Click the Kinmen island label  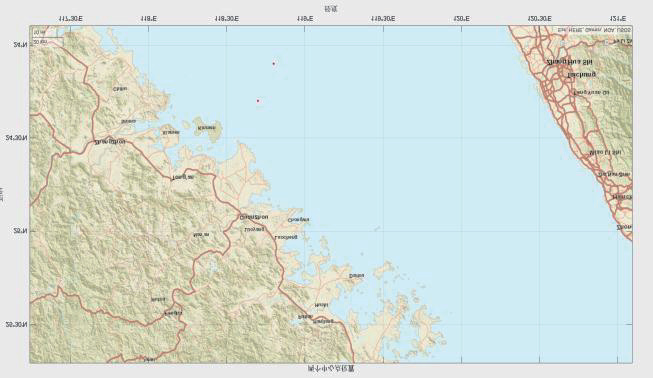tap(207, 127)
